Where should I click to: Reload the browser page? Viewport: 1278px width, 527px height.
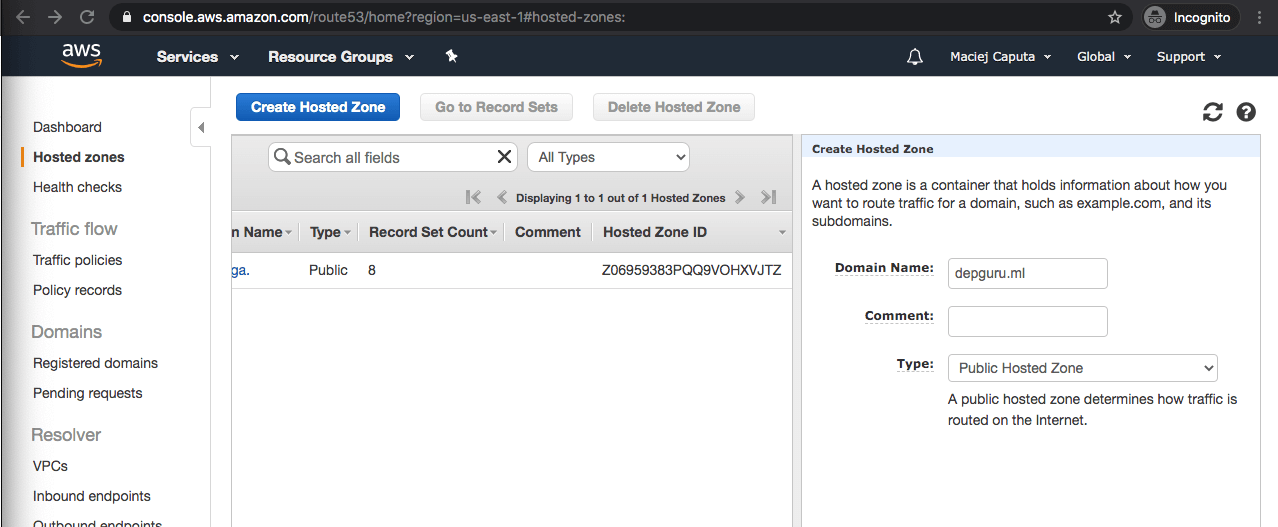(87, 17)
